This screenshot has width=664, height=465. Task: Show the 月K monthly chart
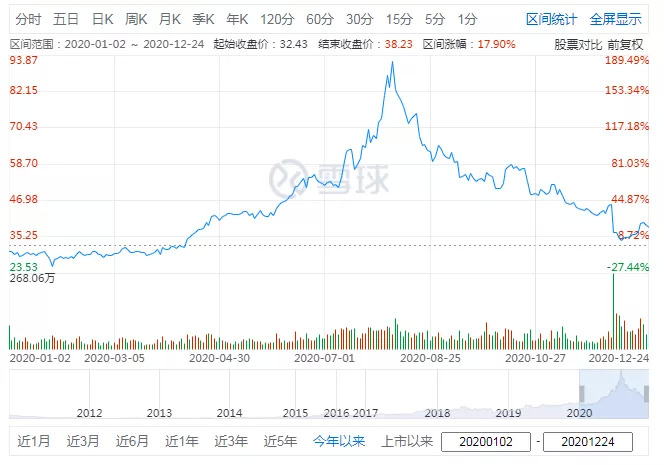tap(170, 19)
